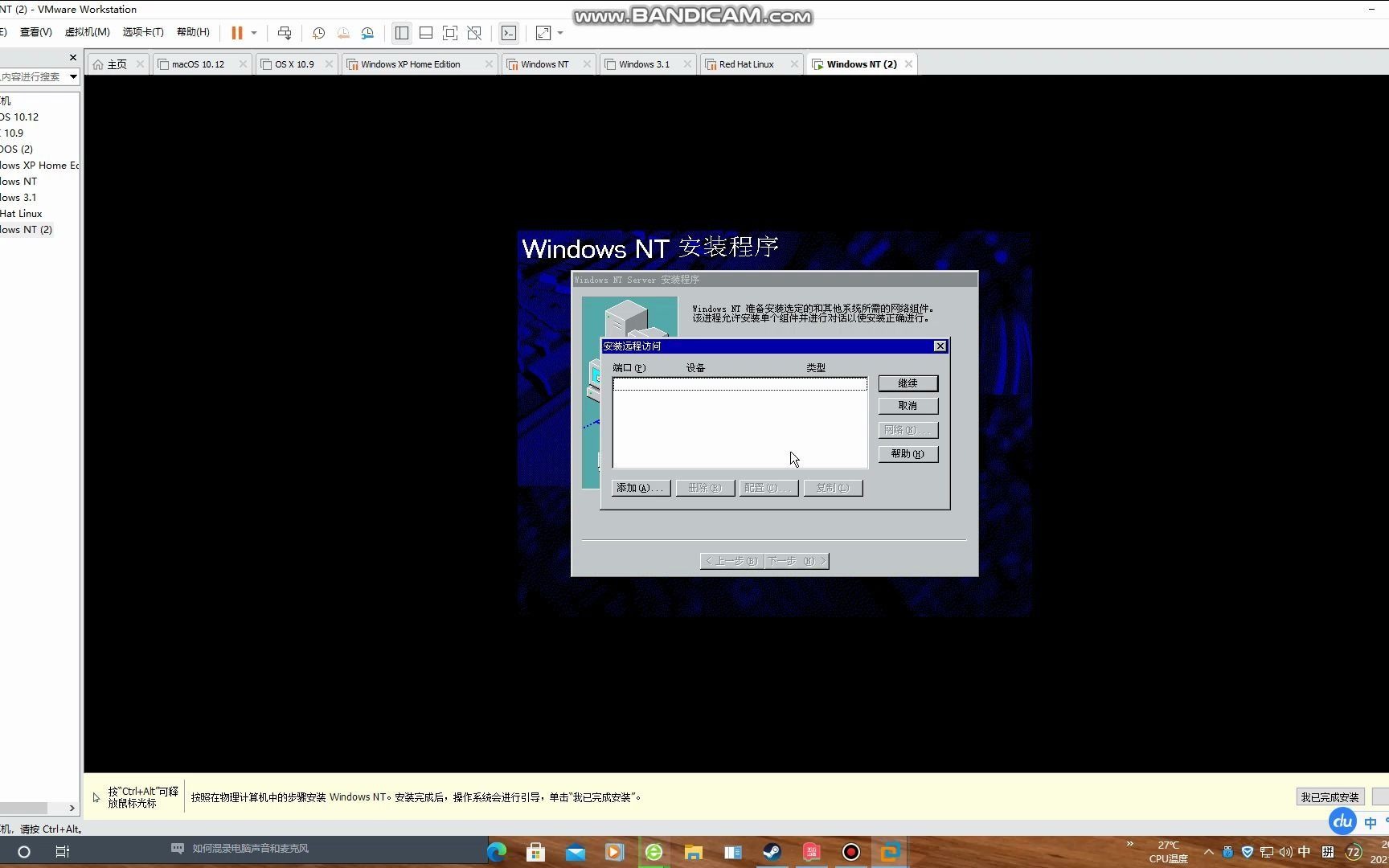
Task: Open the library search dropdown arrow
Action: point(73,77)
